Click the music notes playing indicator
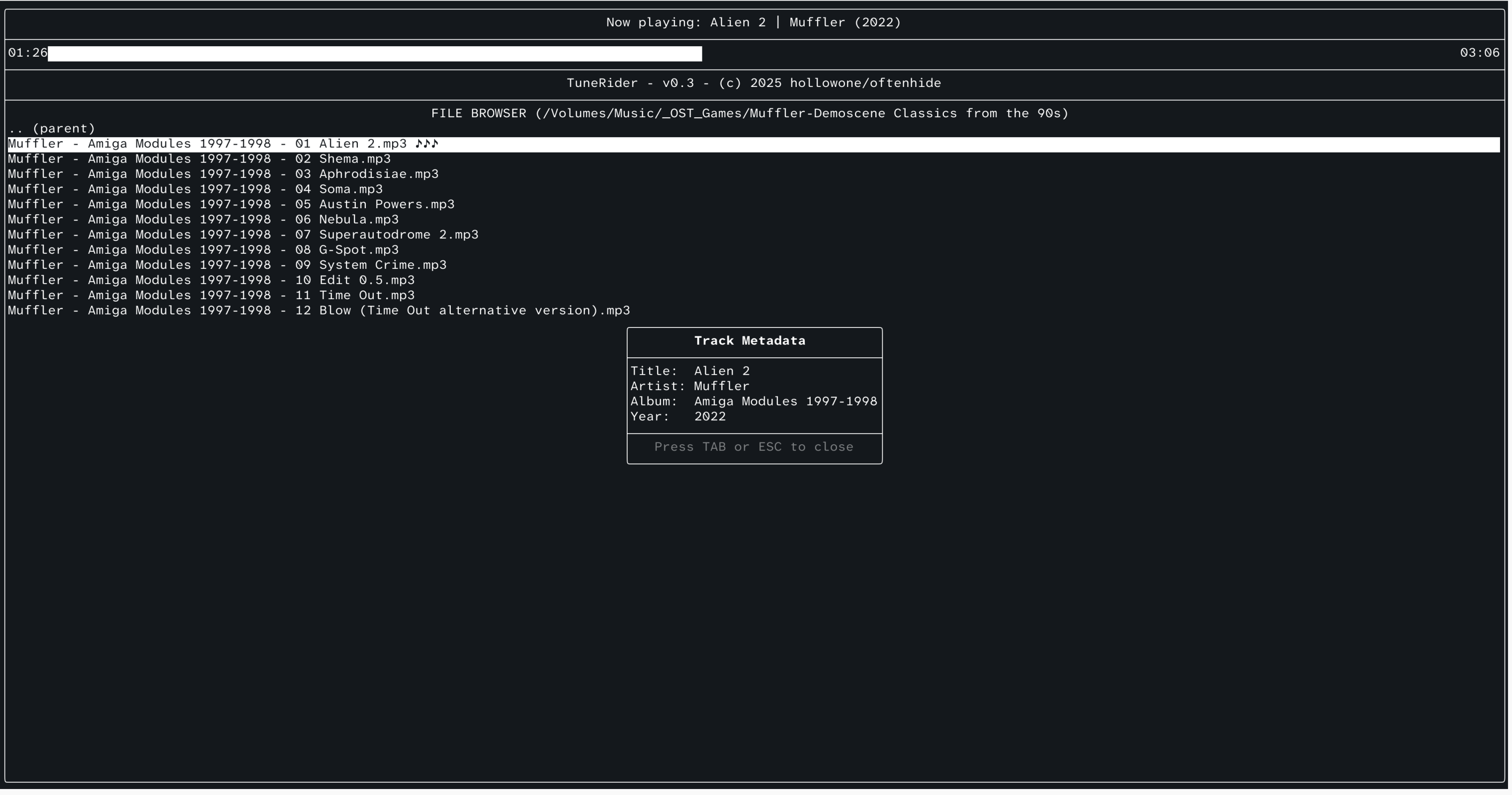Screen dimensions: 1512x795 (427, 144)
